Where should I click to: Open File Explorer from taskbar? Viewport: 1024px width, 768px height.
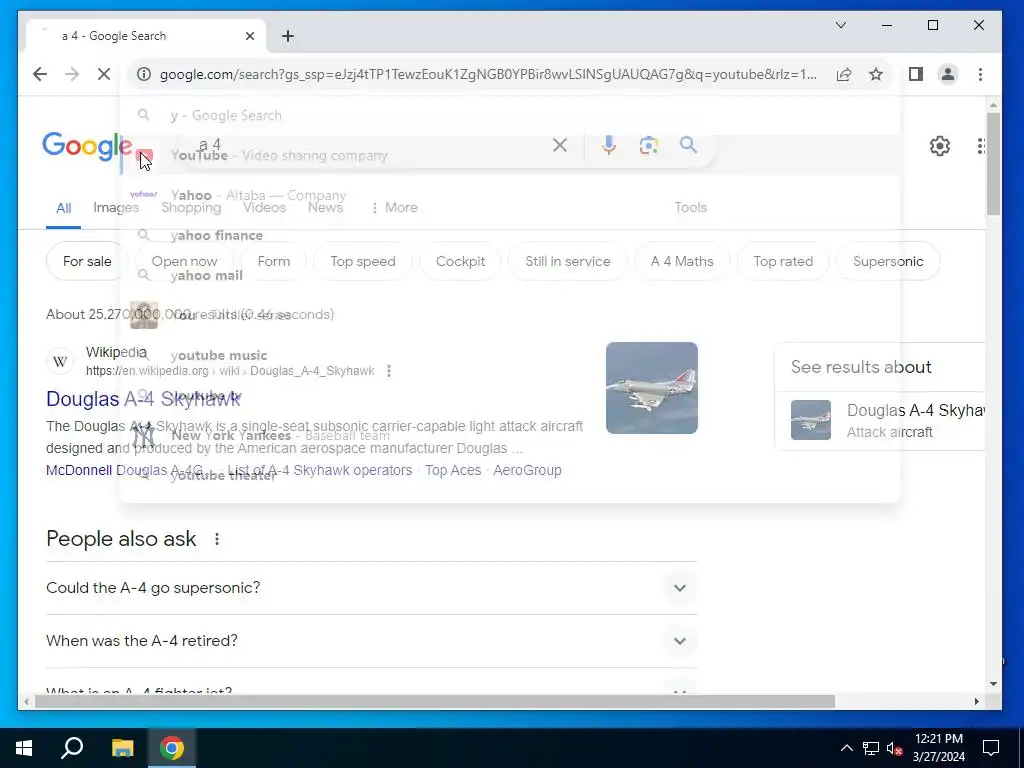(x=122, y=748)
